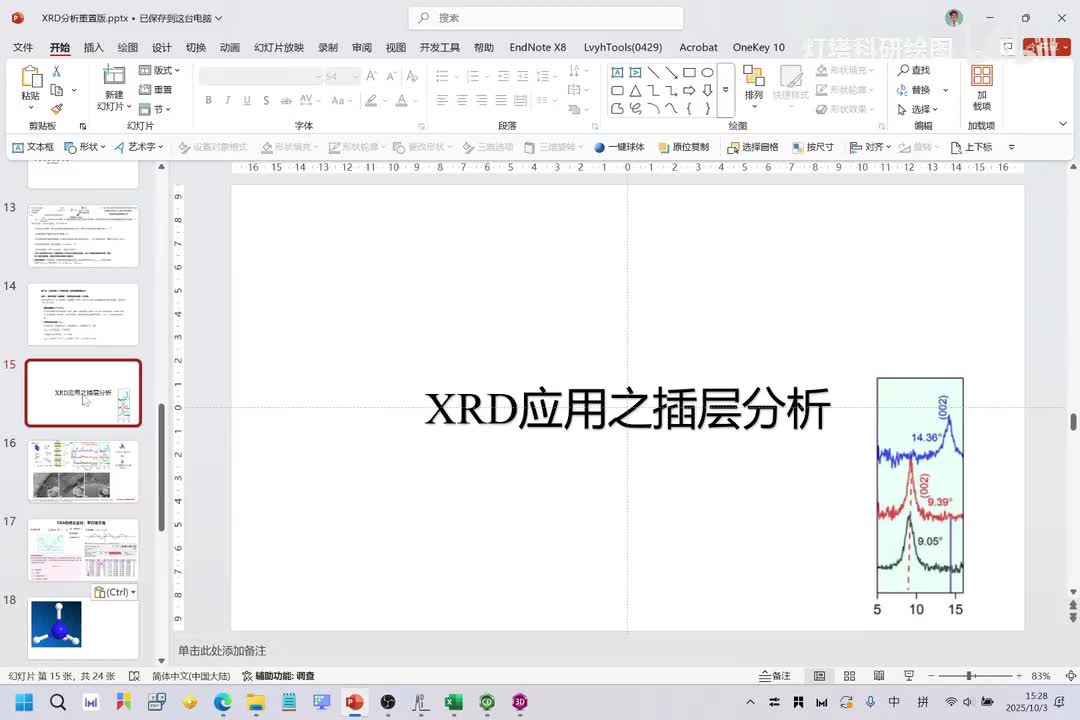Switch to the 设计 Design tab

161,47
